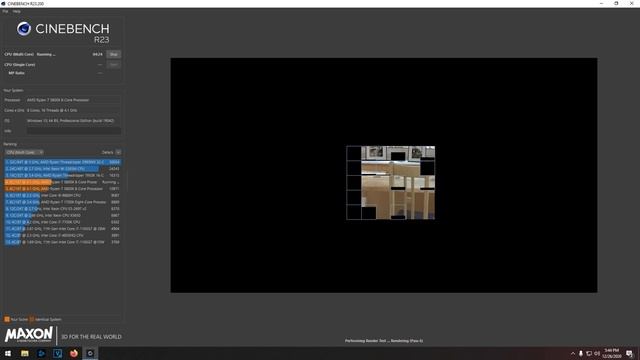
Task: Open the taskbar app next to File Explorer
Action: pos(41,353)
